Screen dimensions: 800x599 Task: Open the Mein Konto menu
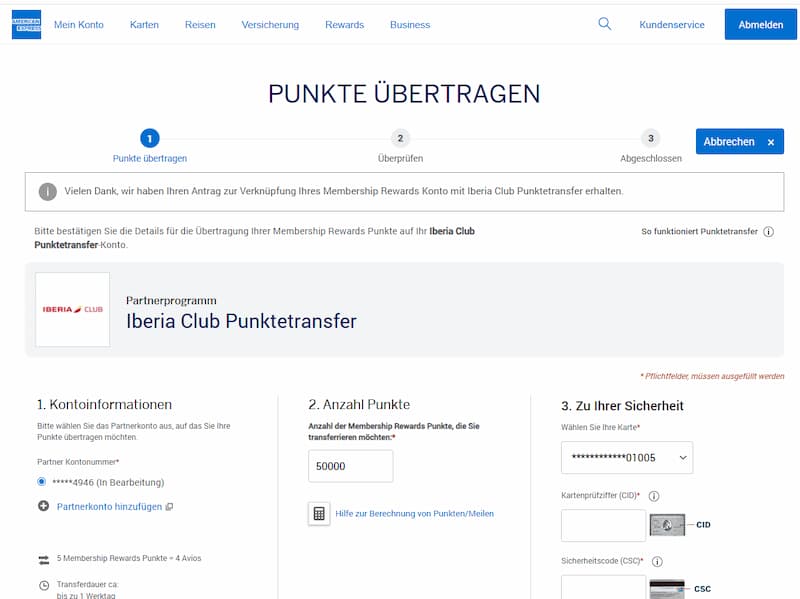79,24
